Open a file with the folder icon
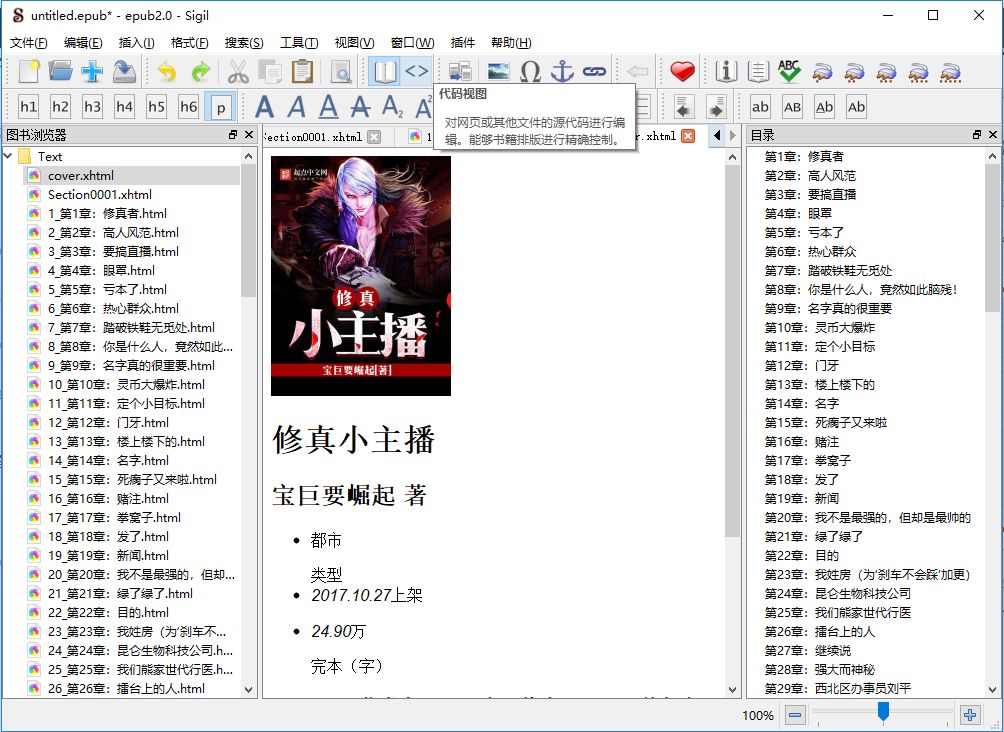Image resolution: width=1004 pixels, height=732 pixels. [x=60, y=72]
